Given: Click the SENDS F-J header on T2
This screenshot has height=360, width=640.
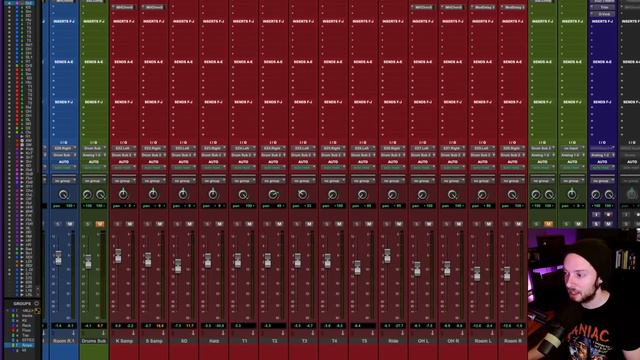Looking at the screenshot, I should (273, 102).
